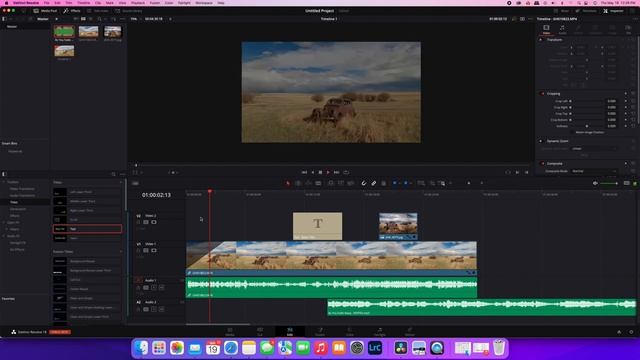Open the Composite Mode dropdown
The width and height of the screenshot is (640, 360).
point(594,171)
